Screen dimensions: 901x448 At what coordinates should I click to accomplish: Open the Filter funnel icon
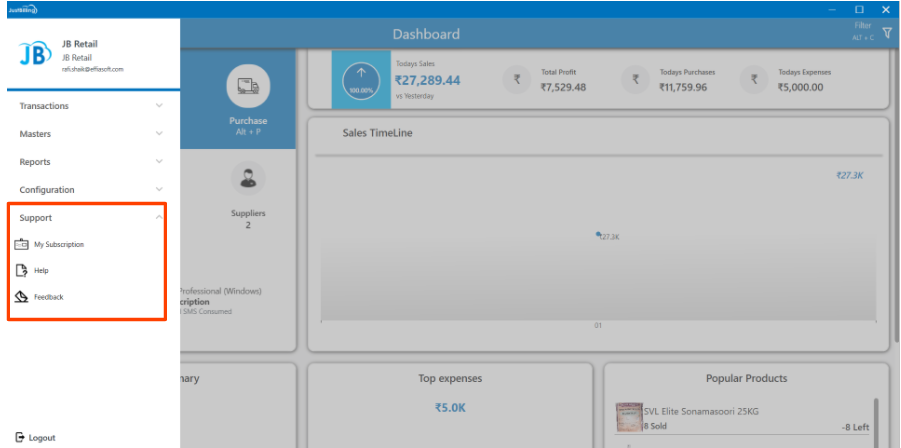click(886, 33)
